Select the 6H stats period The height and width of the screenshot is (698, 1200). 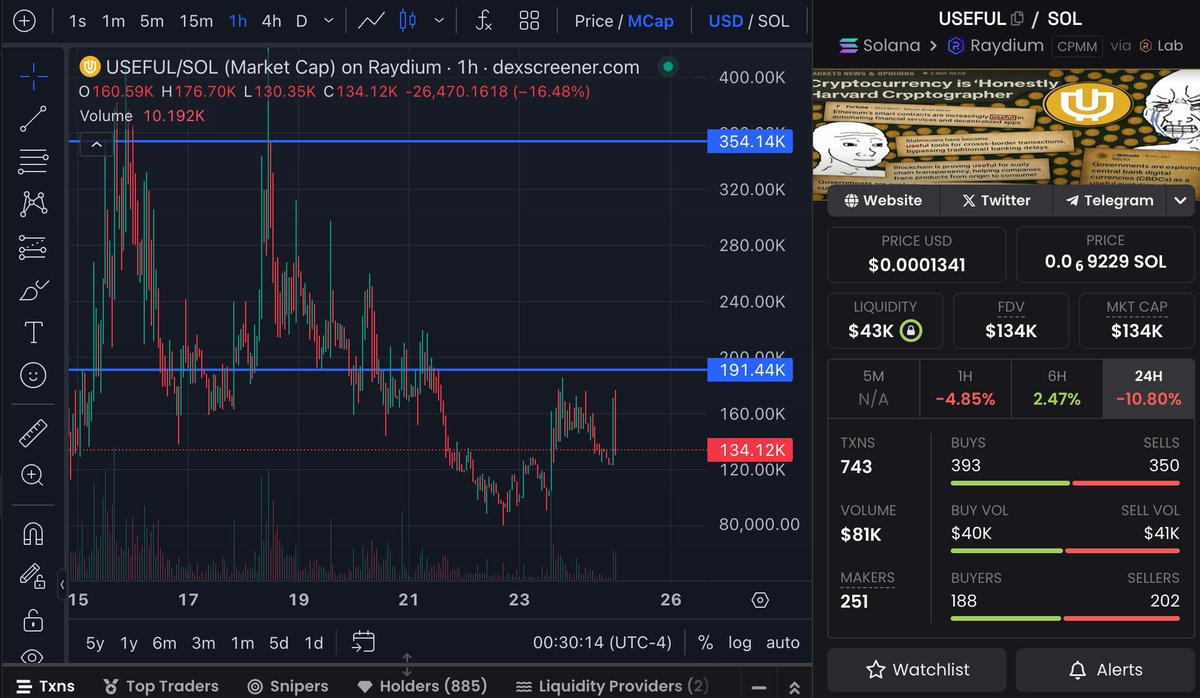click(1057, 388)
